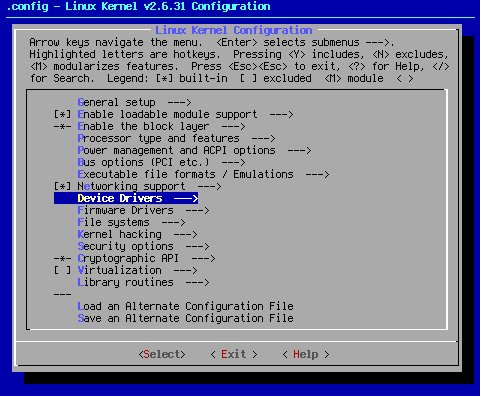Click the arrow after Kernel hacking
The width and height of the screenshot is (480, 396).
point(185,234)
